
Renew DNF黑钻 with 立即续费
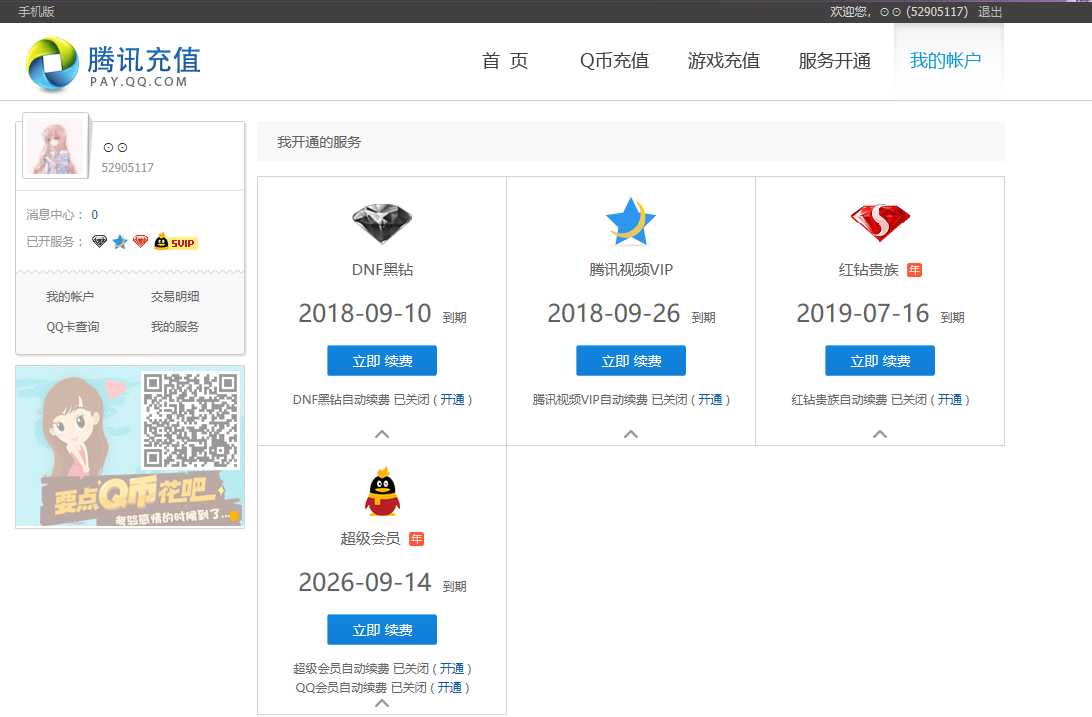(x=382, y=361)
